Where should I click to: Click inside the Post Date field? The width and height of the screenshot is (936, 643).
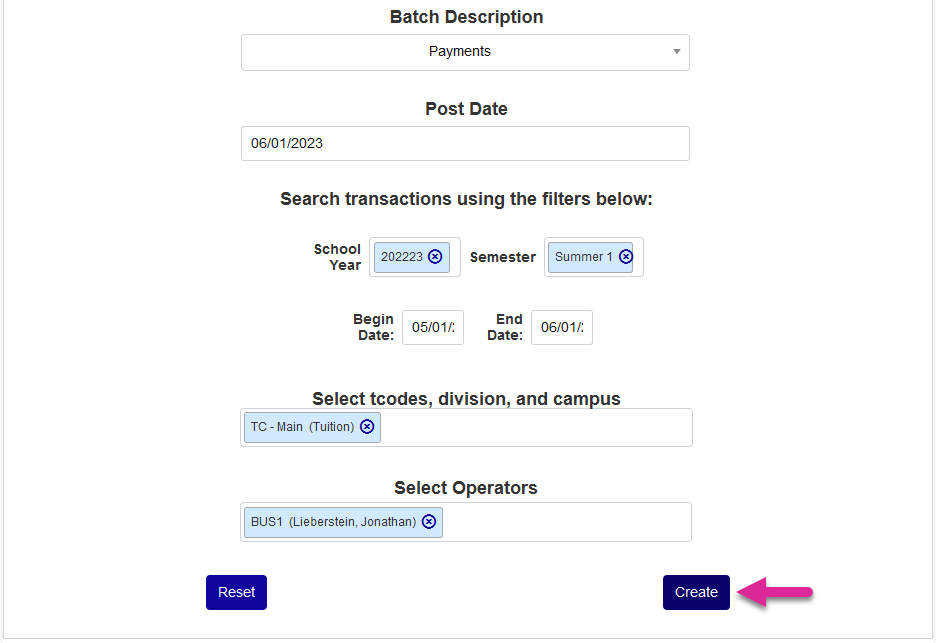[465, 143]
